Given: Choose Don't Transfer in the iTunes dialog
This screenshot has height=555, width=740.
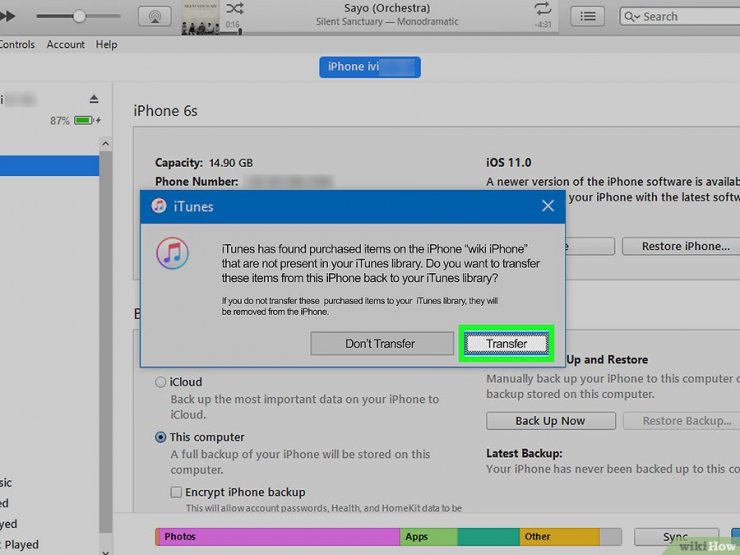Looking at the screenshot, I should [382, 344].
